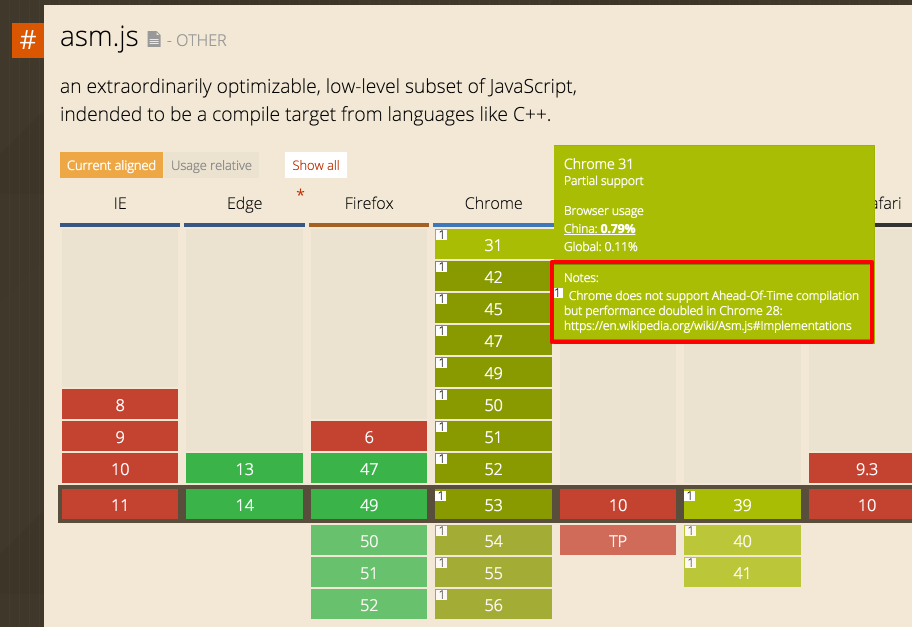
Task: Click the version 41 cell
Action: tap(742, 572)
